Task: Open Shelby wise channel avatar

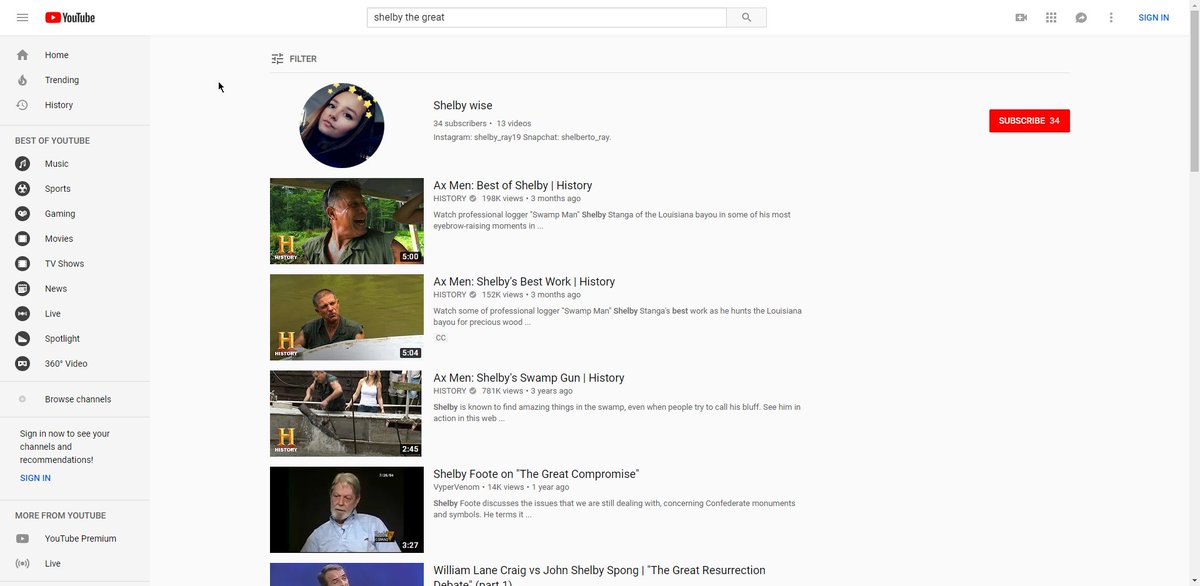Action: tap(342, 125)
